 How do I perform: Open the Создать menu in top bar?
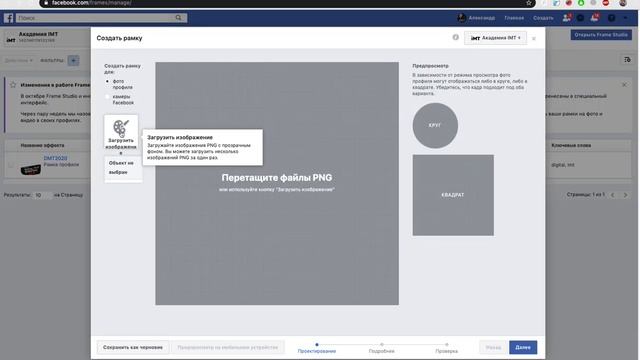(x=543, y=18)
